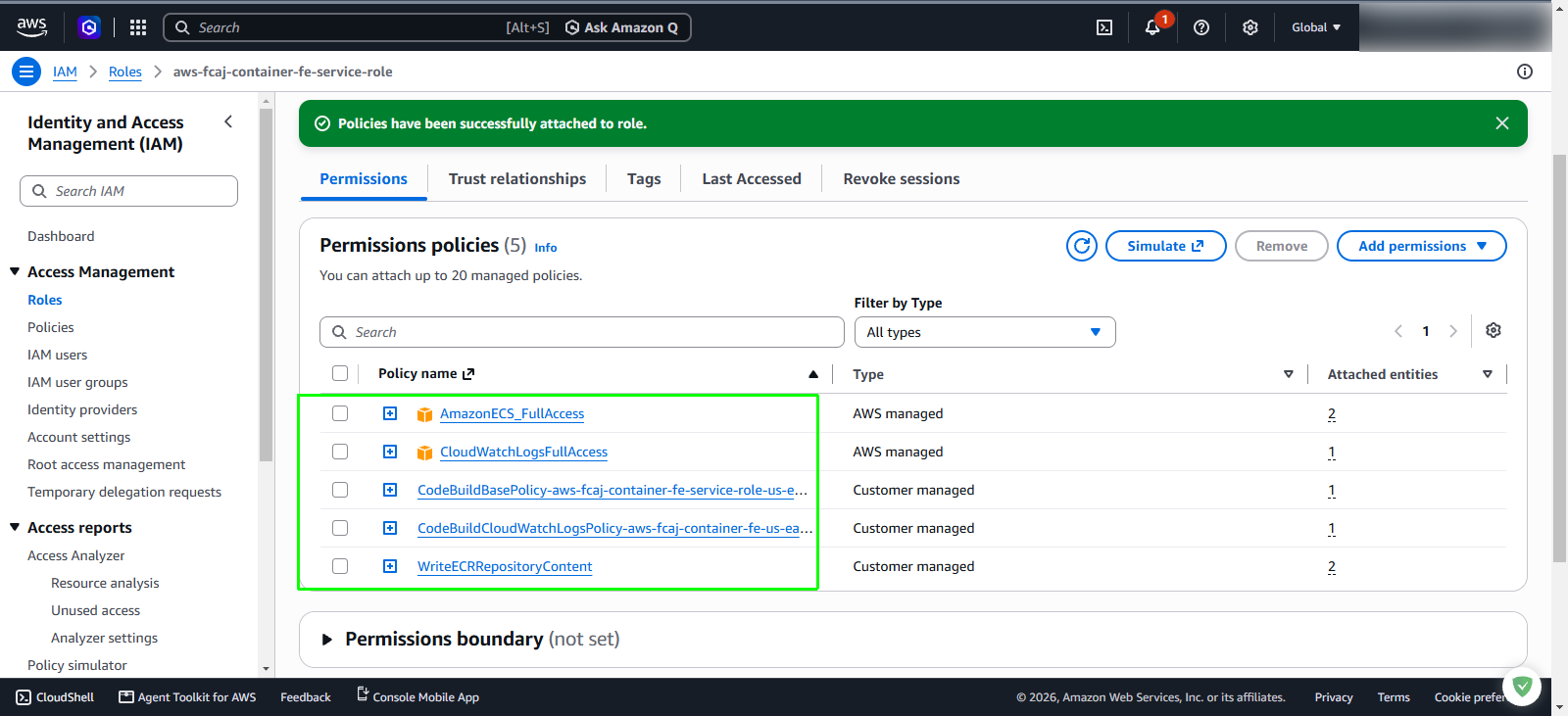This screenshot has width=1568, height=716.
Task: Open the help question mark menu
Action: point(1201,27)
